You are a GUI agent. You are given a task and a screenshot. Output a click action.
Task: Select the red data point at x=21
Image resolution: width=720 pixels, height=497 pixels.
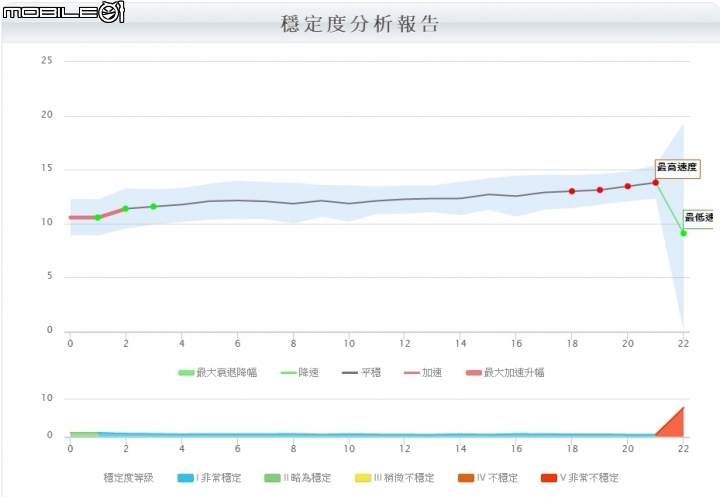656,183
